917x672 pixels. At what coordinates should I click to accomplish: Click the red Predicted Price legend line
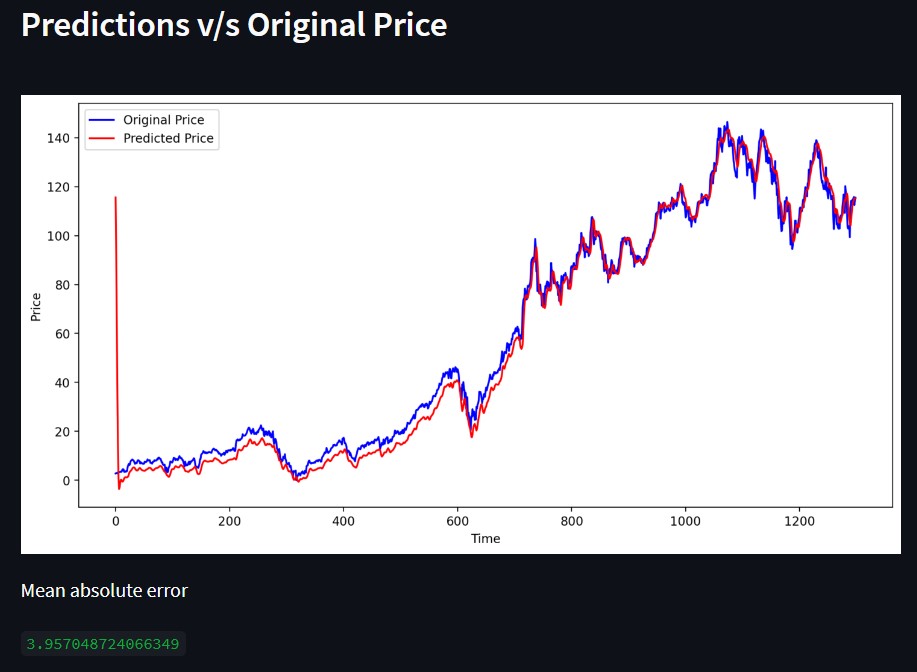point(101,139)
